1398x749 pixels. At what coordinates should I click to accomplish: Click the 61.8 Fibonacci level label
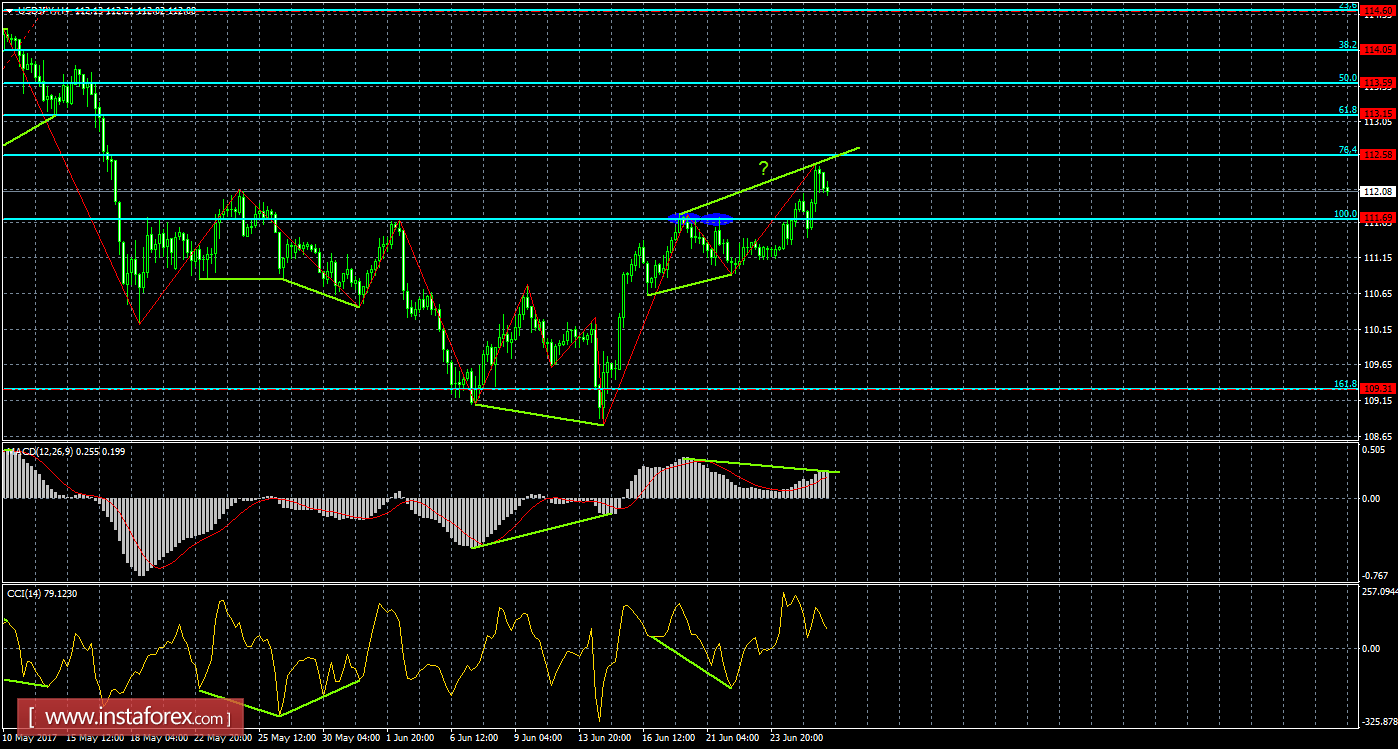pyautogui.click(x=1347, y=109)
